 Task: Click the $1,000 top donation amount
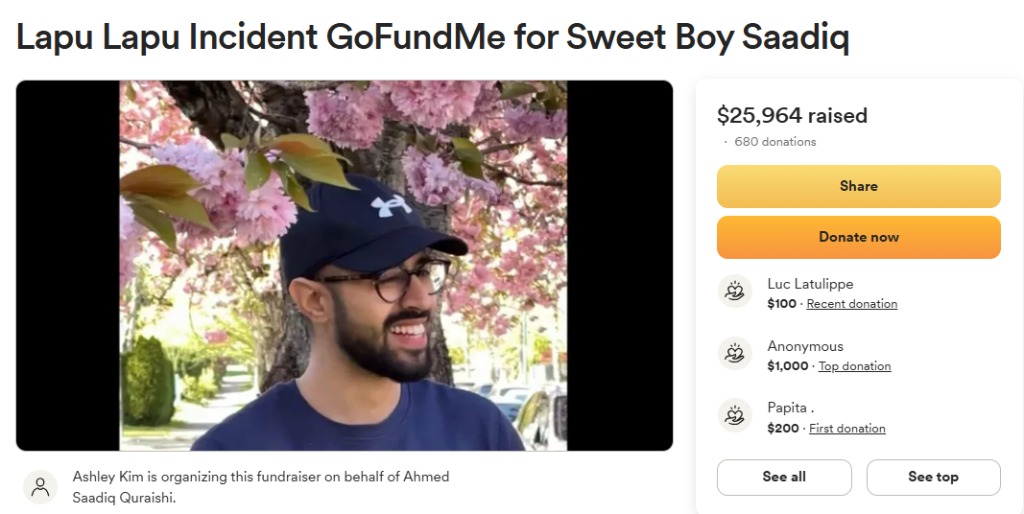(x=788, y=366)
